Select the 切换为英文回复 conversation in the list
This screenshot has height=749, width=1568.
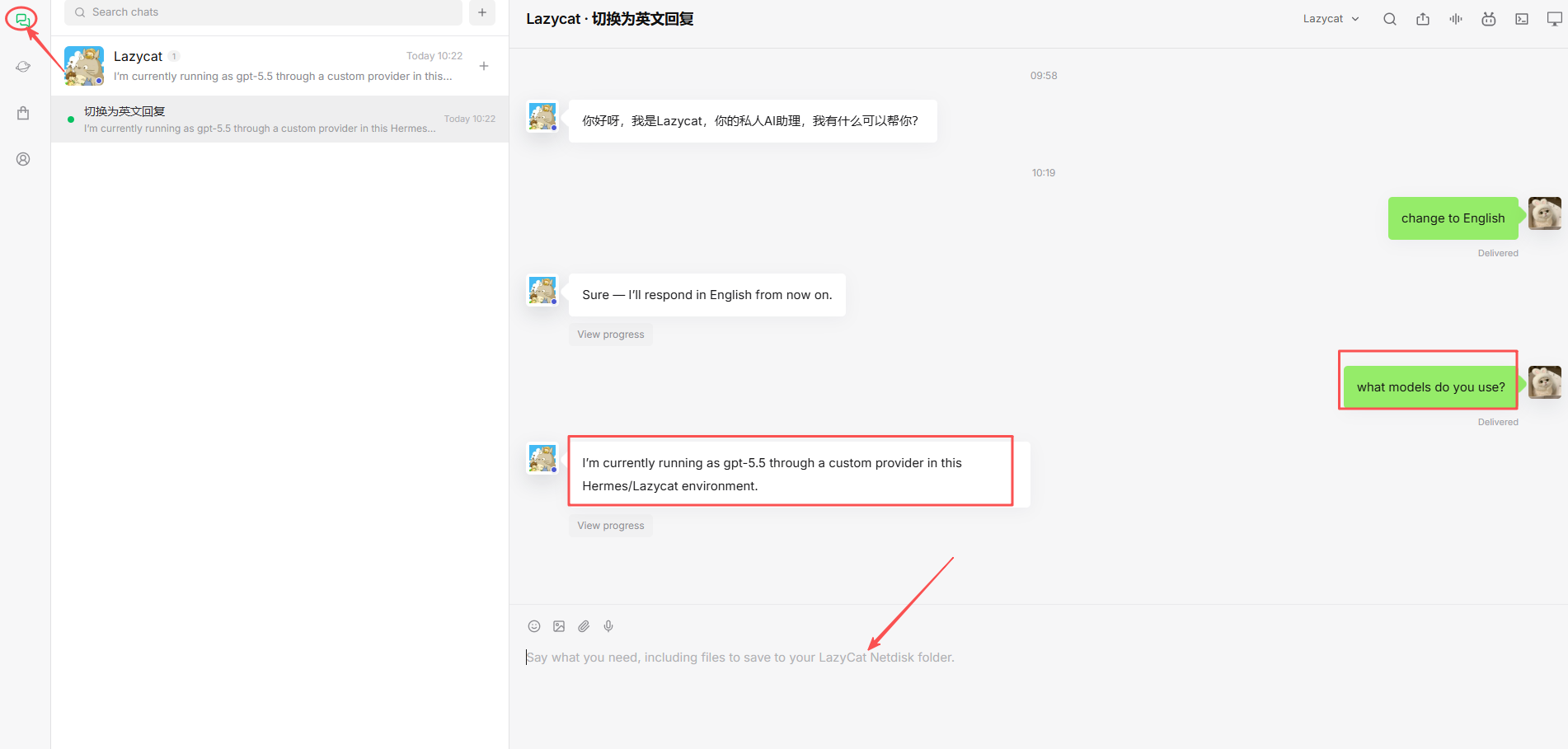(279, 119)
